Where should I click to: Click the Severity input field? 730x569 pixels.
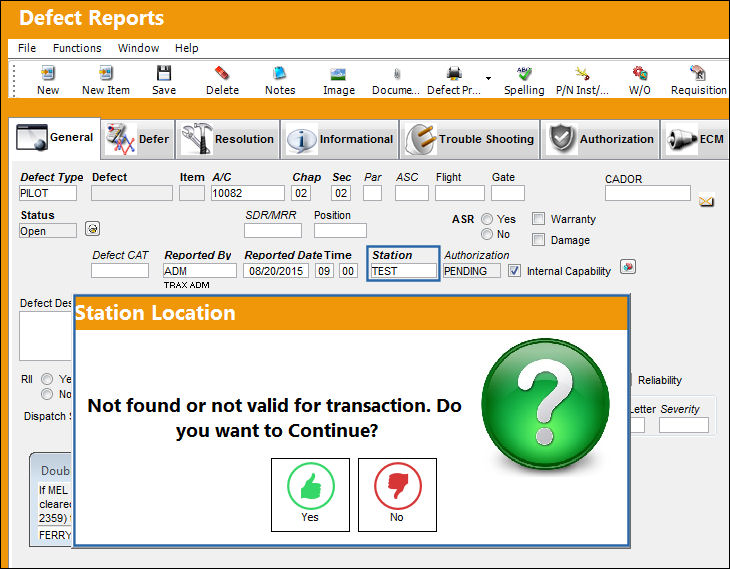pos(684,425)
